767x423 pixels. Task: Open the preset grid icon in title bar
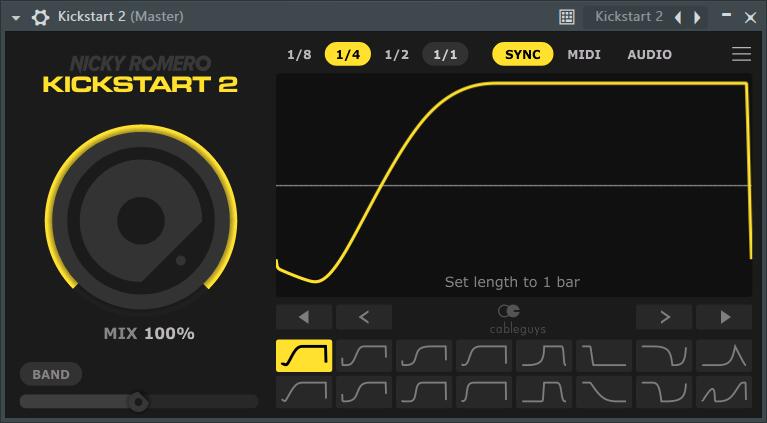click(566, 17)
